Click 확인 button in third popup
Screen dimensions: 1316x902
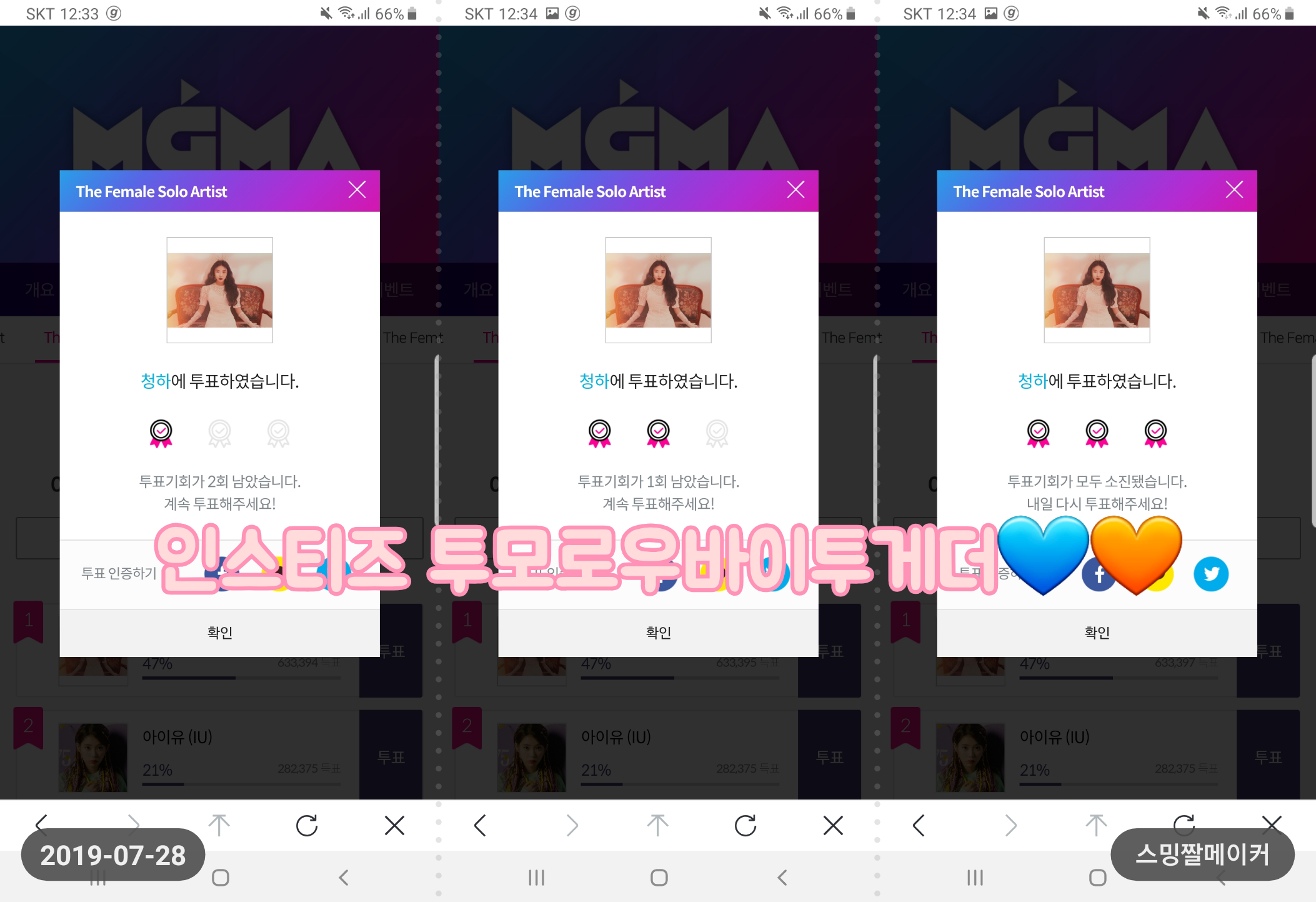[1097, 631]
